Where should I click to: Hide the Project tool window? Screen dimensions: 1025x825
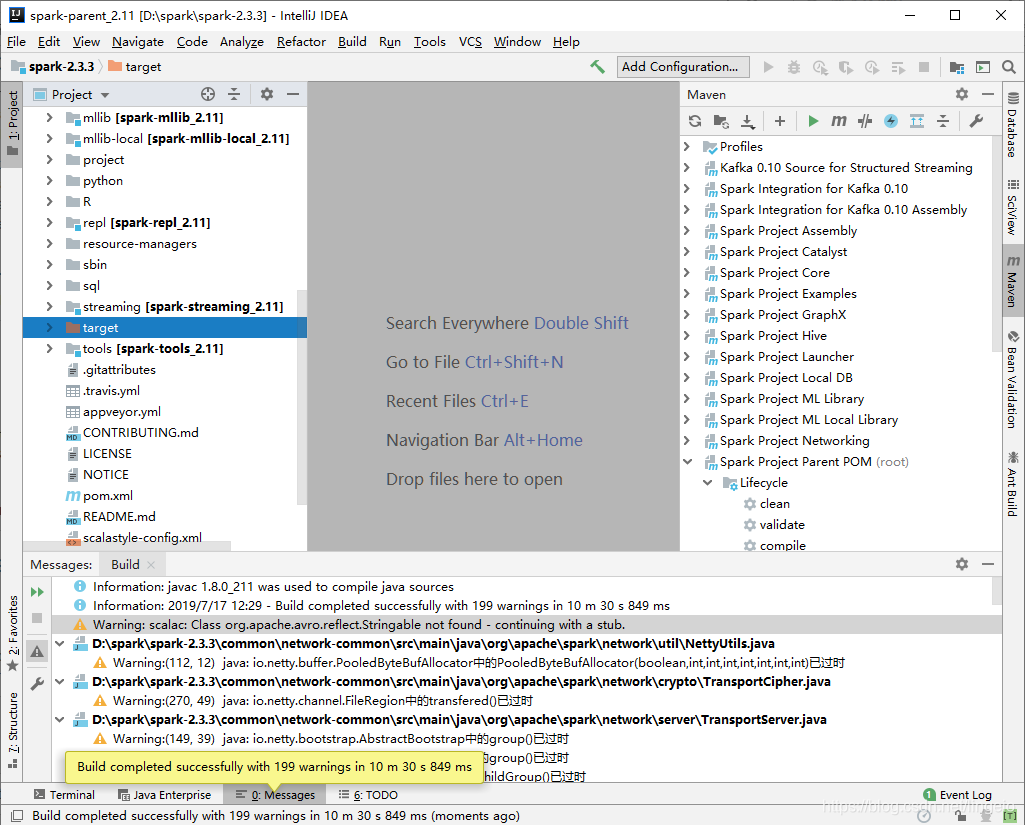[x=293, y=94]
